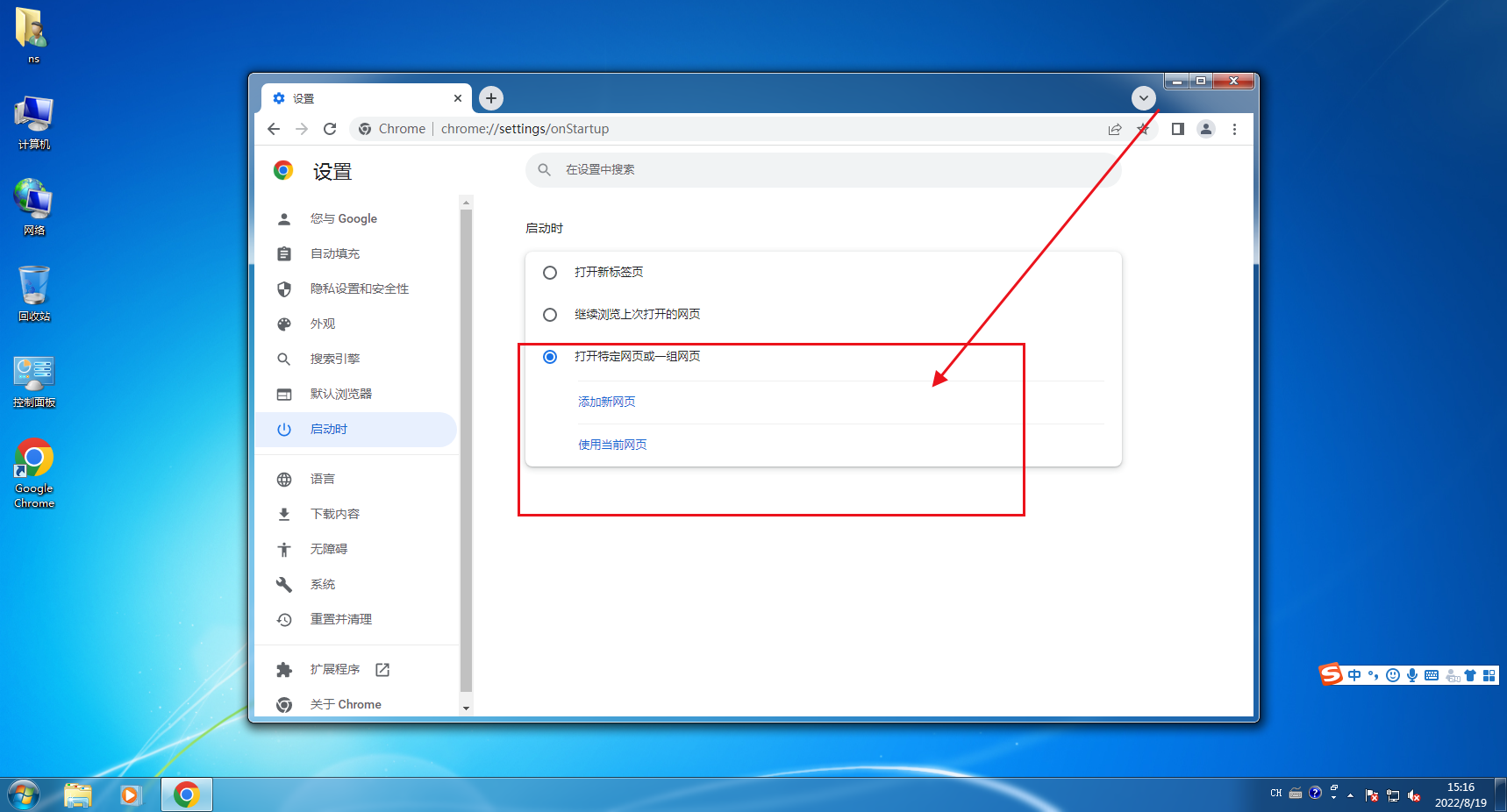This screenshot has width=1507, height=812.
Task: Toggle Sogou punctuation mode button
Action: tap(1374, 675)
